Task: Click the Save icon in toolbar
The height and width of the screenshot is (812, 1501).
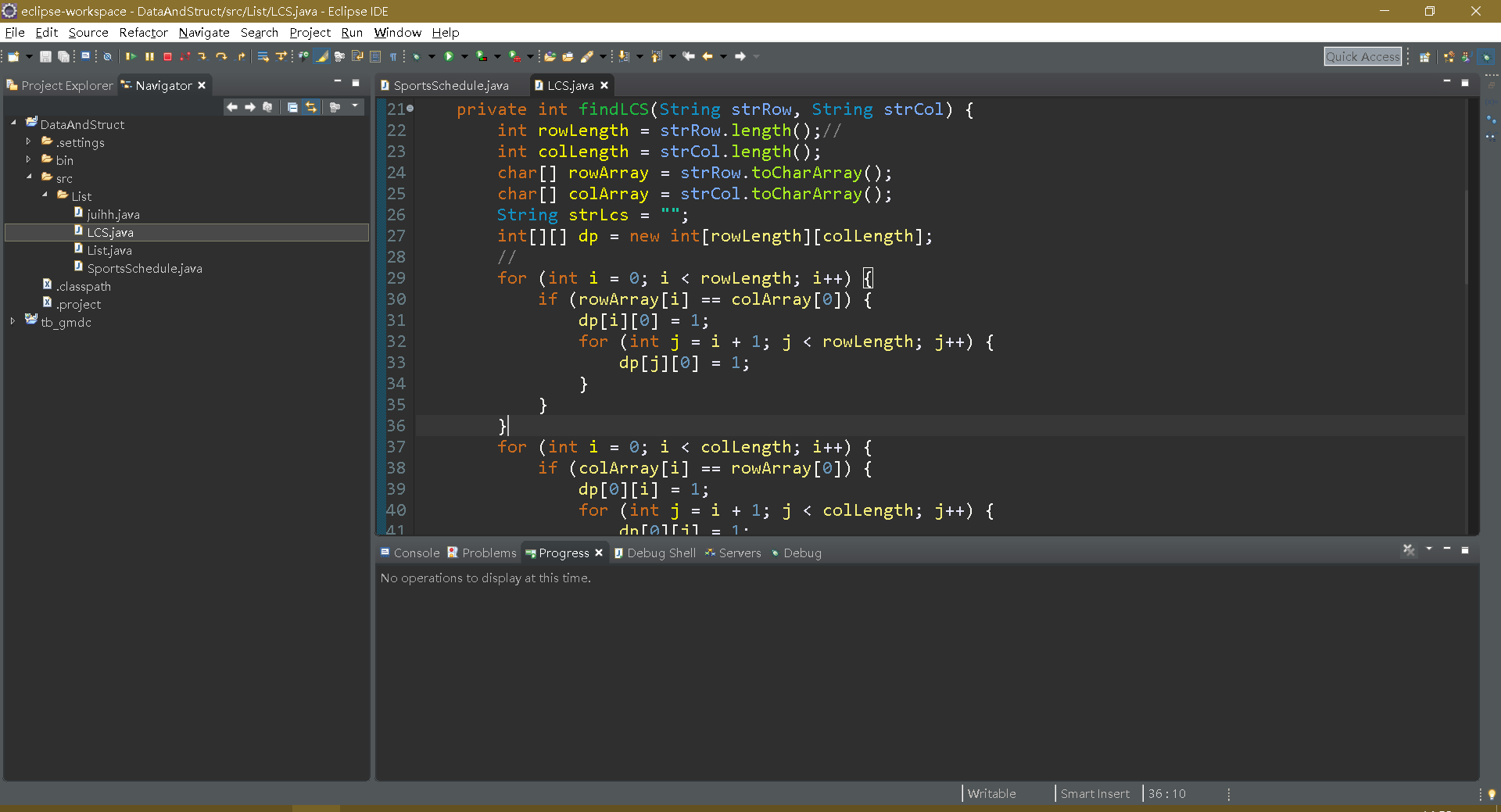Action: tap(45, 56)
